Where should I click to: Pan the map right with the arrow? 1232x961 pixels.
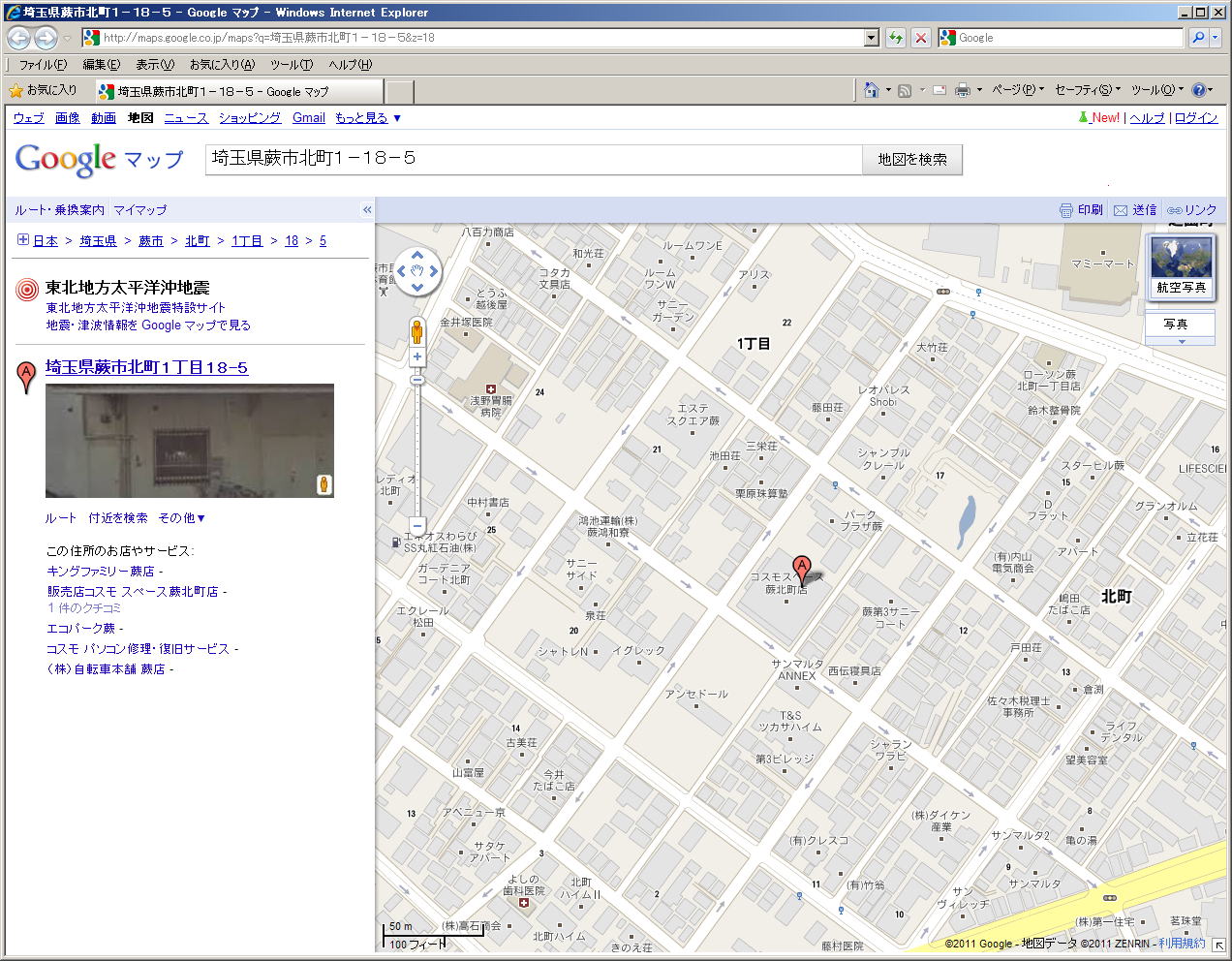[x=434, y=271]
